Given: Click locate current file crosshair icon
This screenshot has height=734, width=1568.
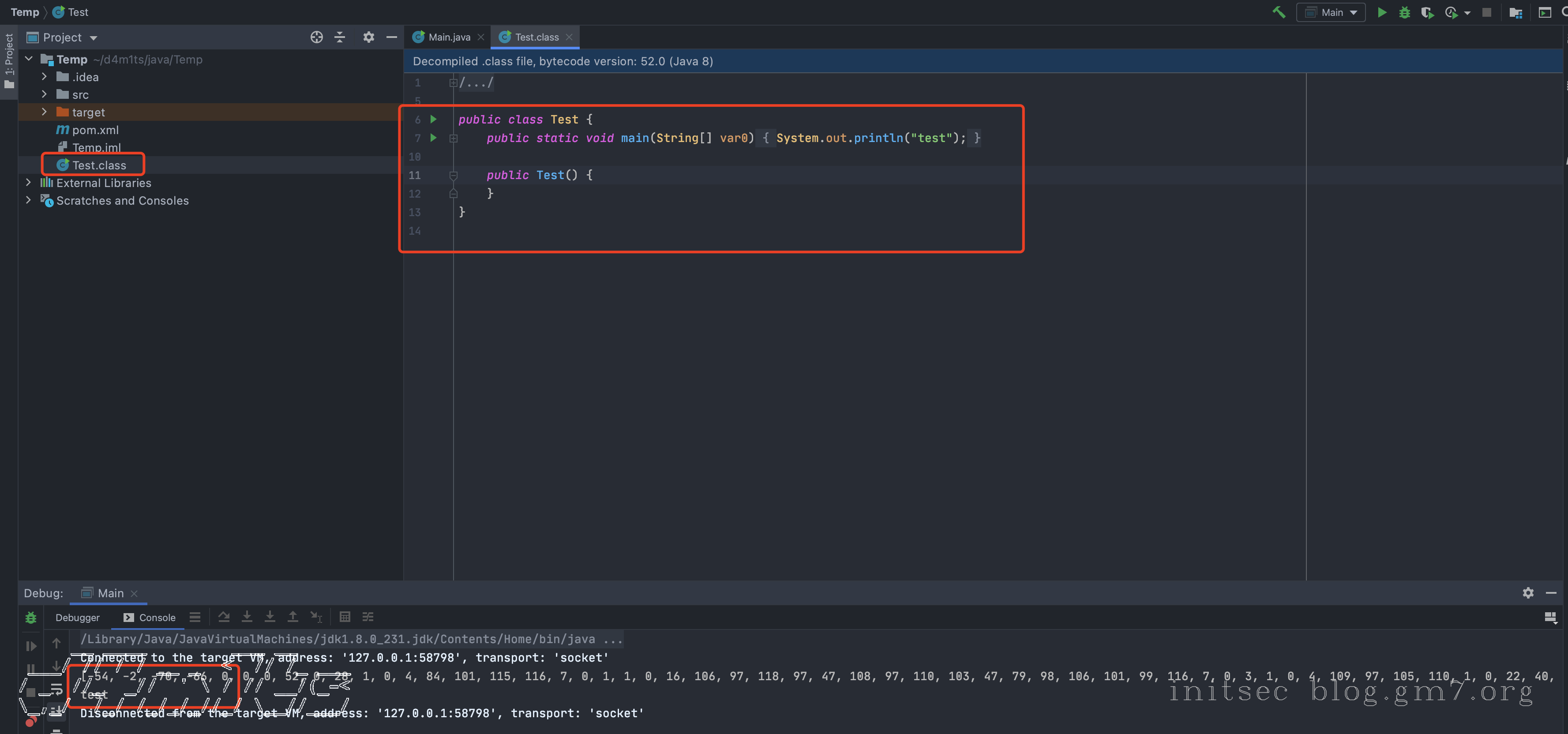Looking at the screenshot, I should pyautogui.click(x=316, y=37).
